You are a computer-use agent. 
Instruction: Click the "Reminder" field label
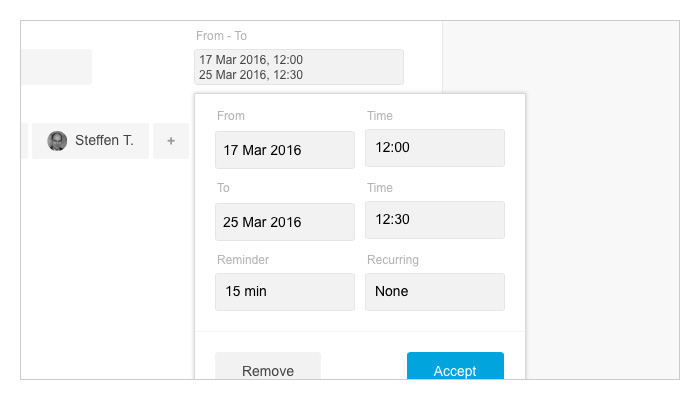pos(243,260)
